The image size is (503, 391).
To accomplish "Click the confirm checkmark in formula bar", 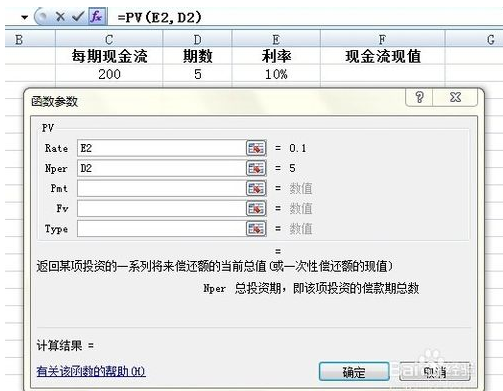I will tap(78, 16).
